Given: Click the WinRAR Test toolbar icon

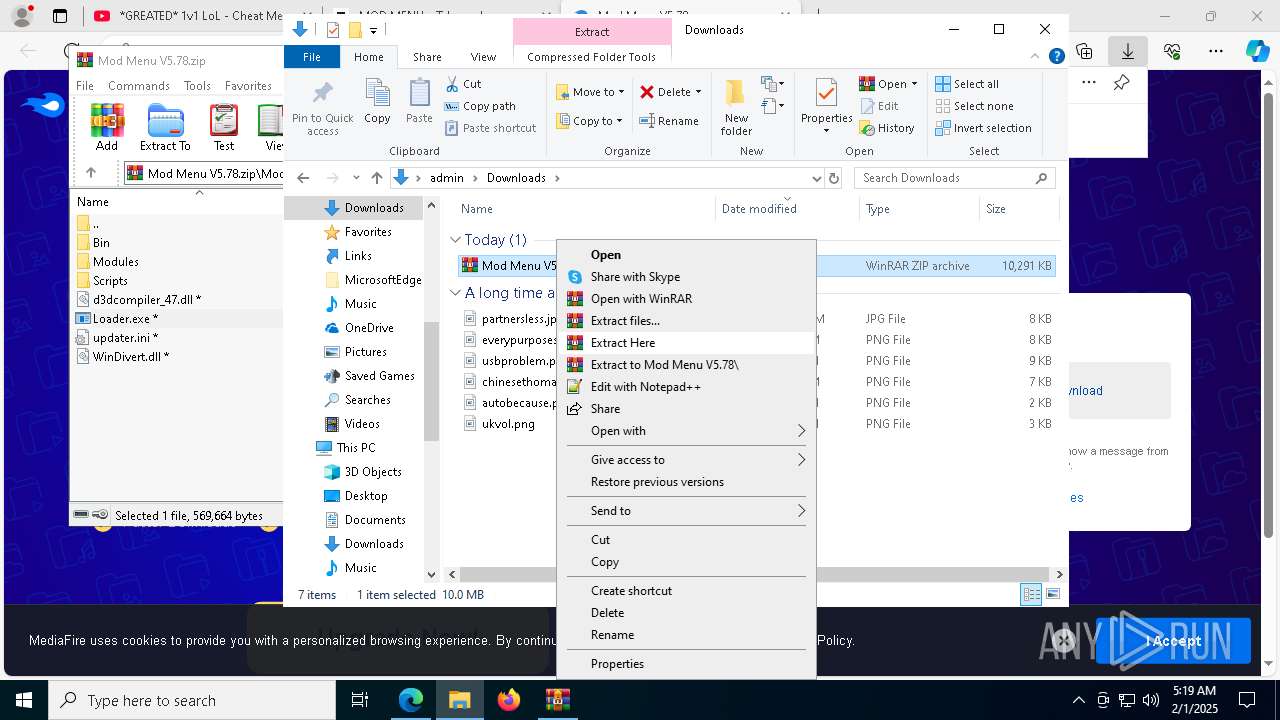Looking at the screenshot, I should (224, 128).
